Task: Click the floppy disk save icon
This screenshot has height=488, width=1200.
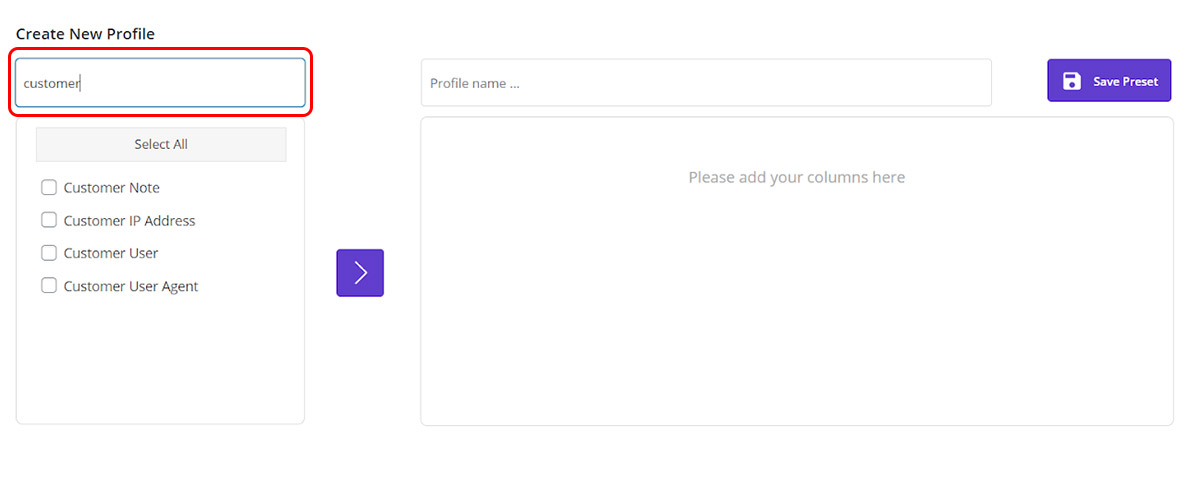Action: tap(1072, 81)
